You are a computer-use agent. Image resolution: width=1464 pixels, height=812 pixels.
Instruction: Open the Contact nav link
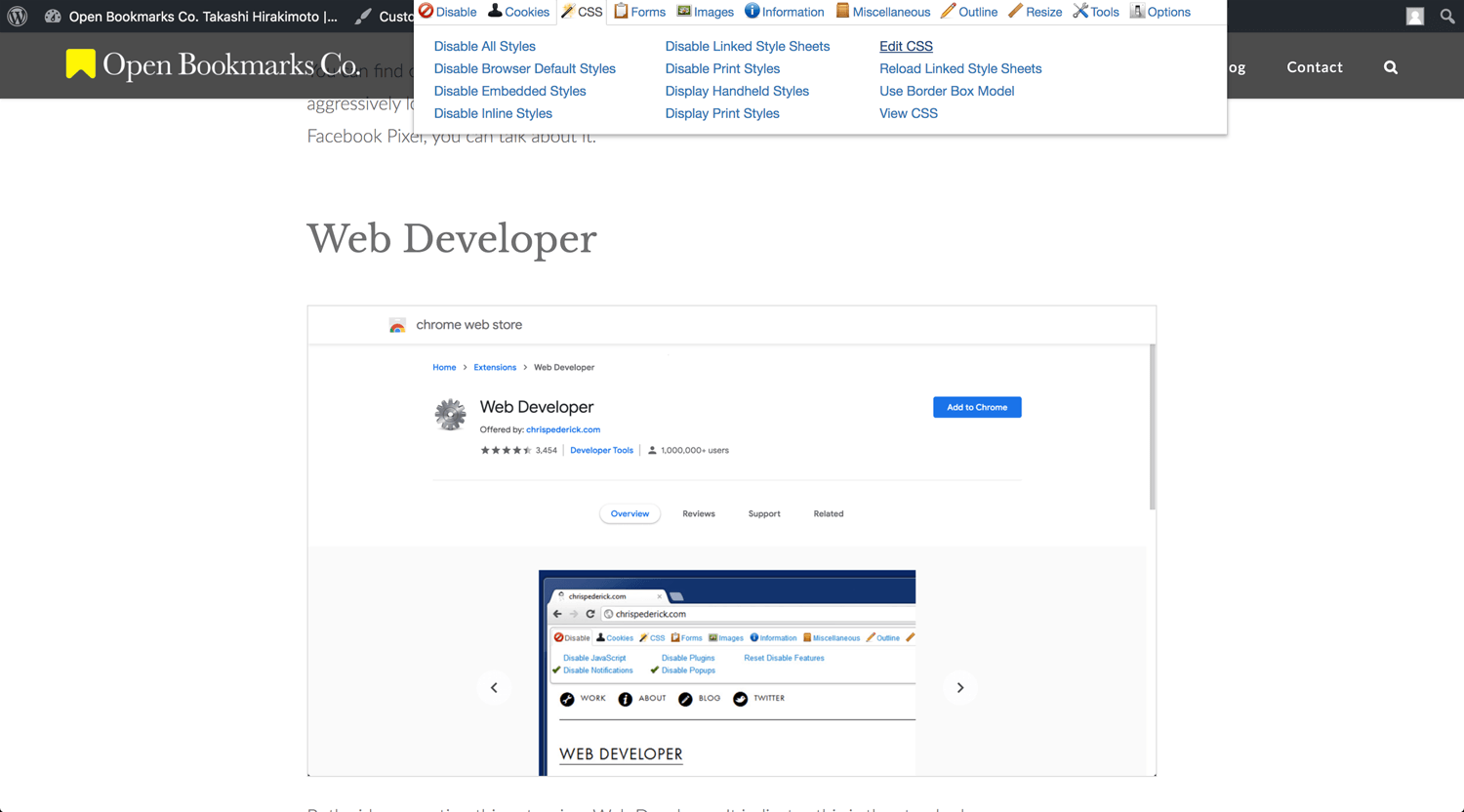click(1315, 67)
